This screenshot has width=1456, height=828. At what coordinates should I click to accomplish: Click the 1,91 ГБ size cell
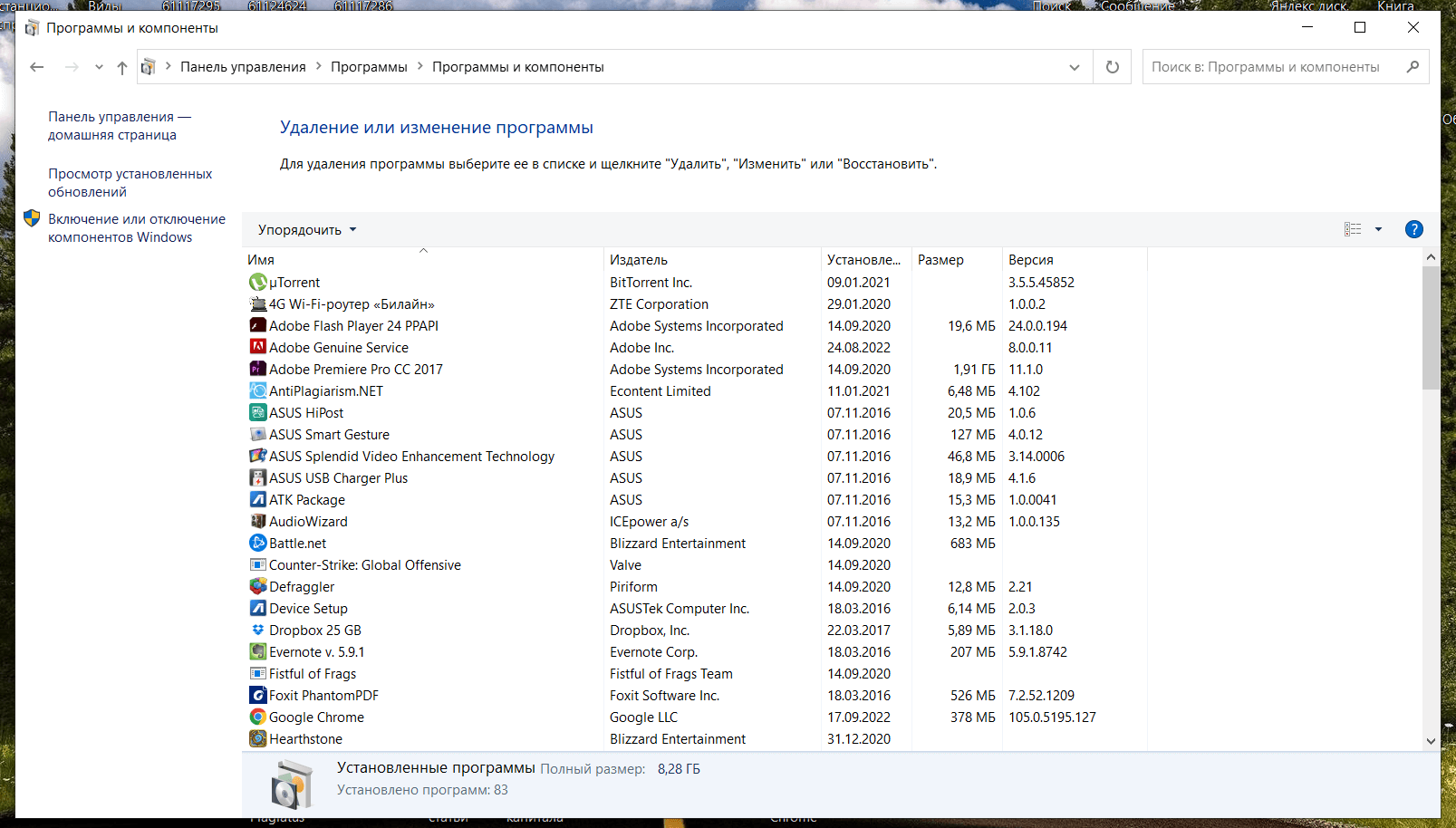point(974,370)
